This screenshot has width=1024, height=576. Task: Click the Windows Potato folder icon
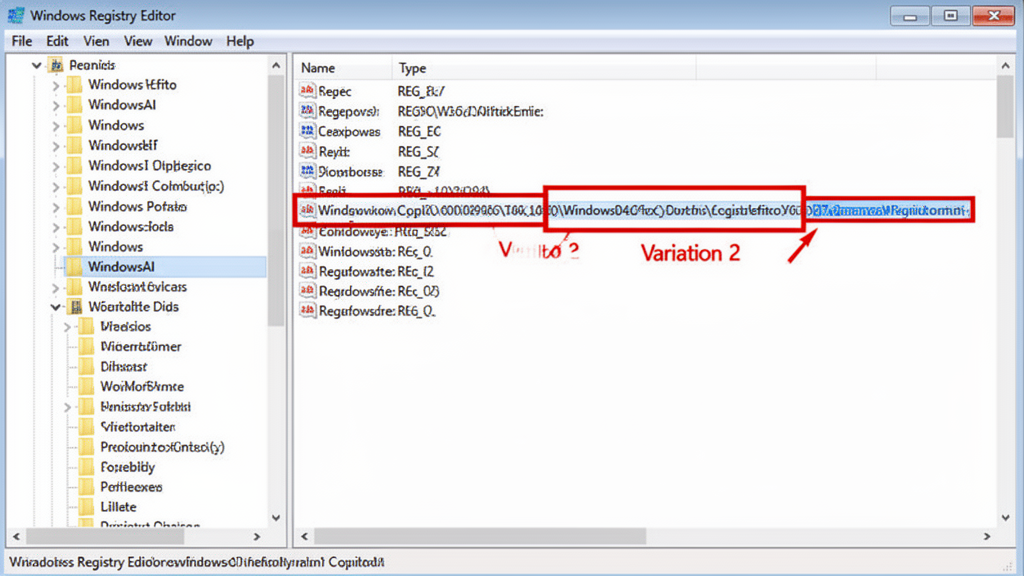click(75, 206)
